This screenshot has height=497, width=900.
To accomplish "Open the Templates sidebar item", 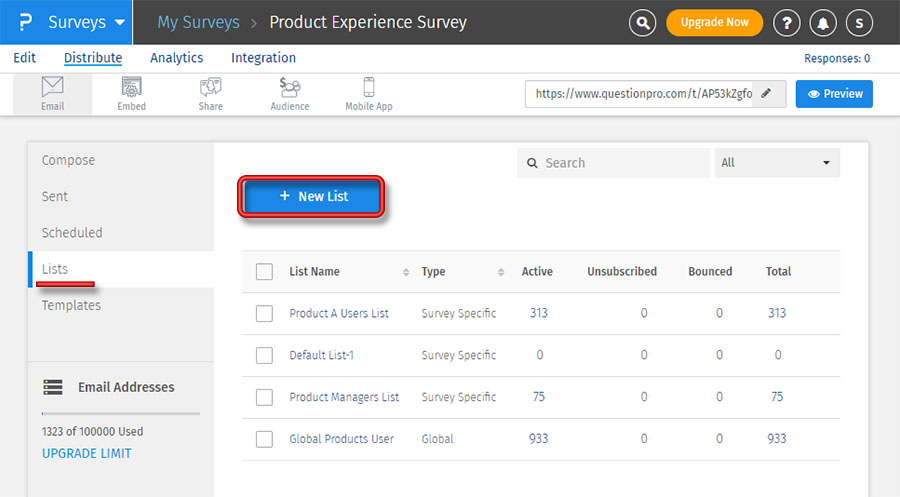I will tap(71, 305).
